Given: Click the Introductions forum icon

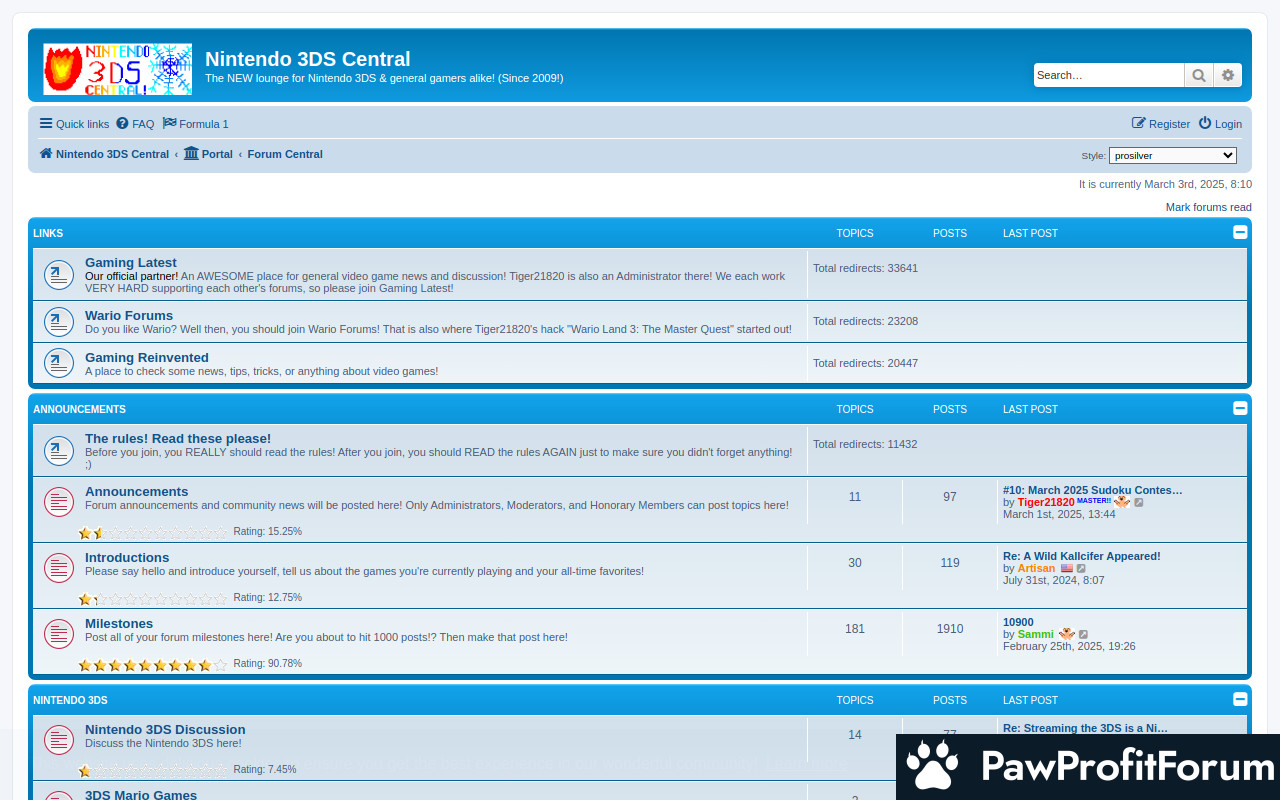Looking at the screenshot, I should coord(59,568).
